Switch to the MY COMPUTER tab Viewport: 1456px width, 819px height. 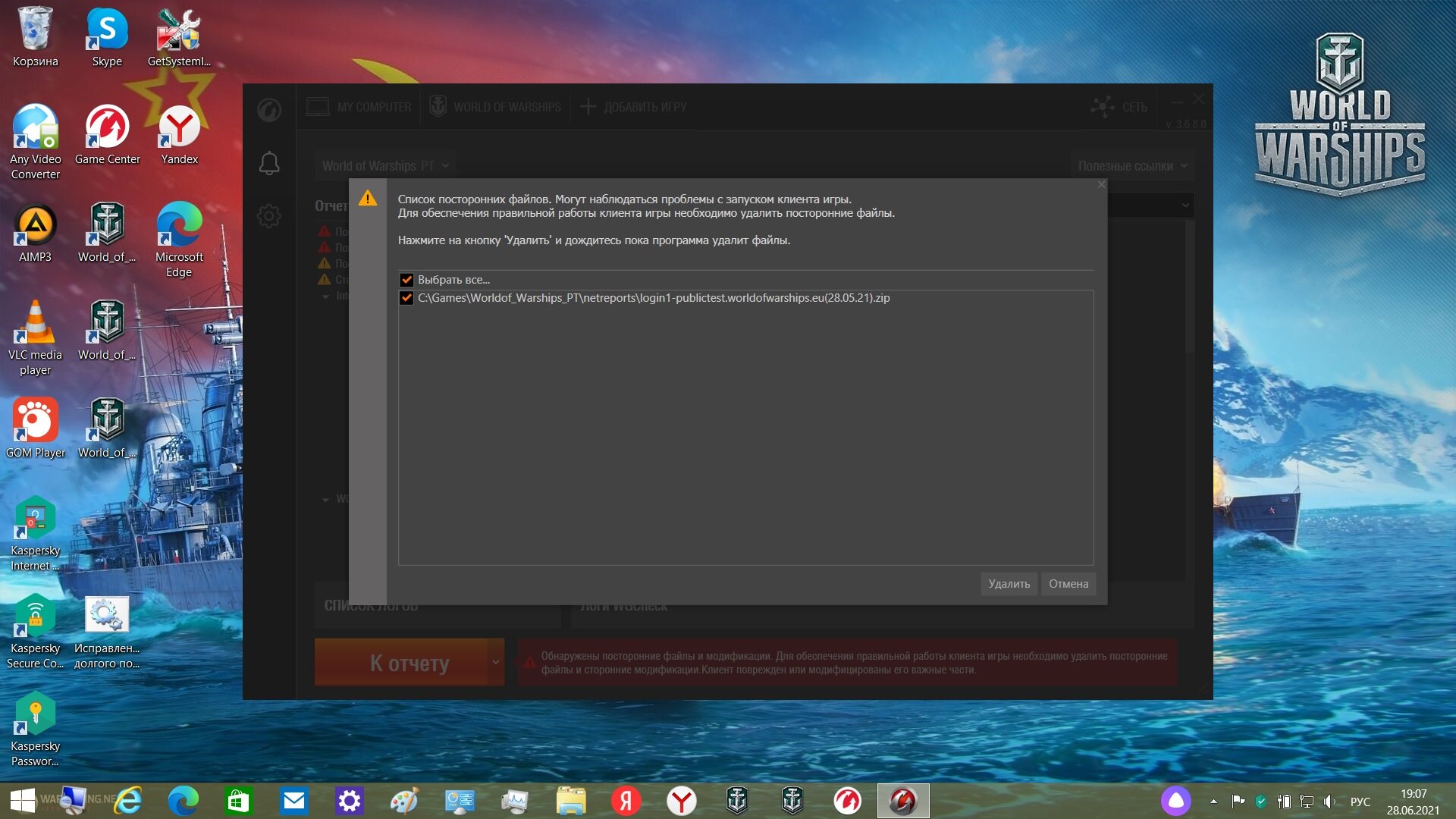tap(359, 107)
